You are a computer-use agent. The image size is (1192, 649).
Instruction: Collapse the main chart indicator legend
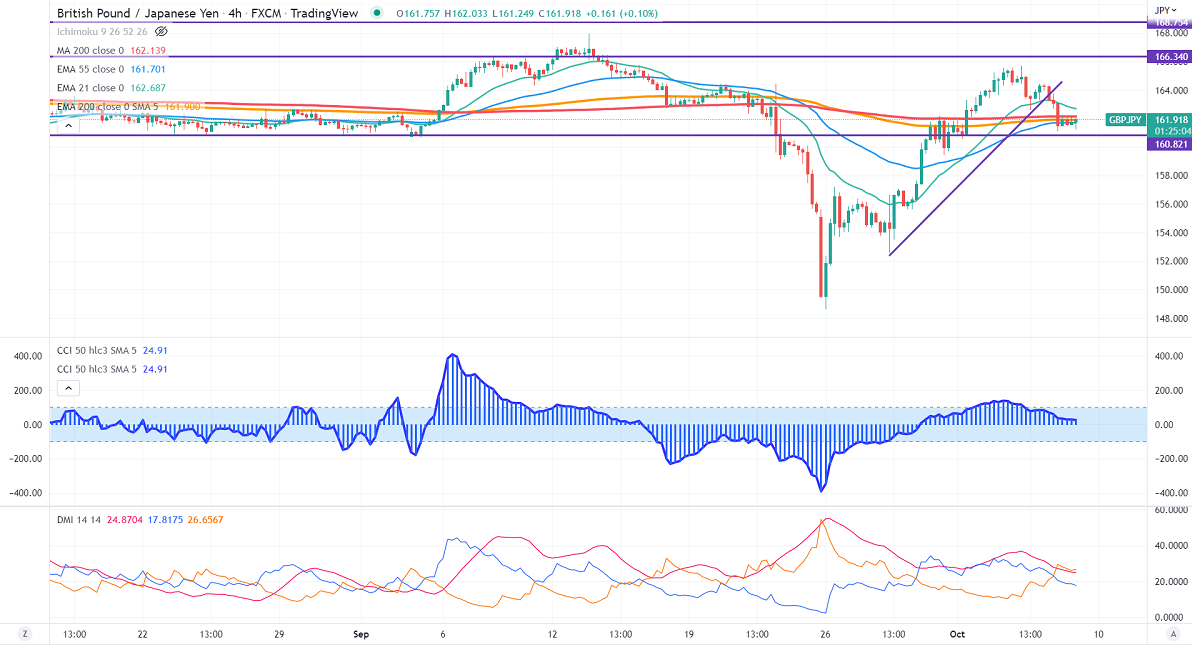coord(68,125)
